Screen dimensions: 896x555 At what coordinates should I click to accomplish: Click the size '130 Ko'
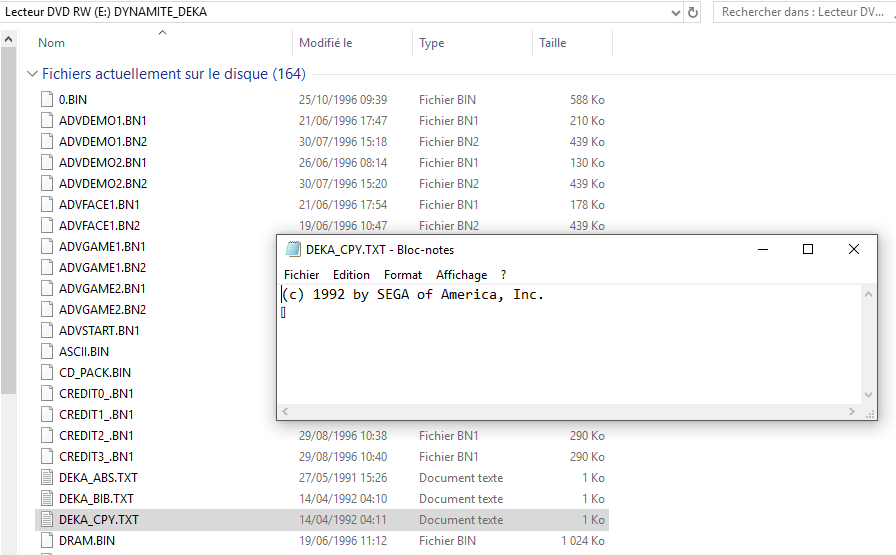point(587,162)
